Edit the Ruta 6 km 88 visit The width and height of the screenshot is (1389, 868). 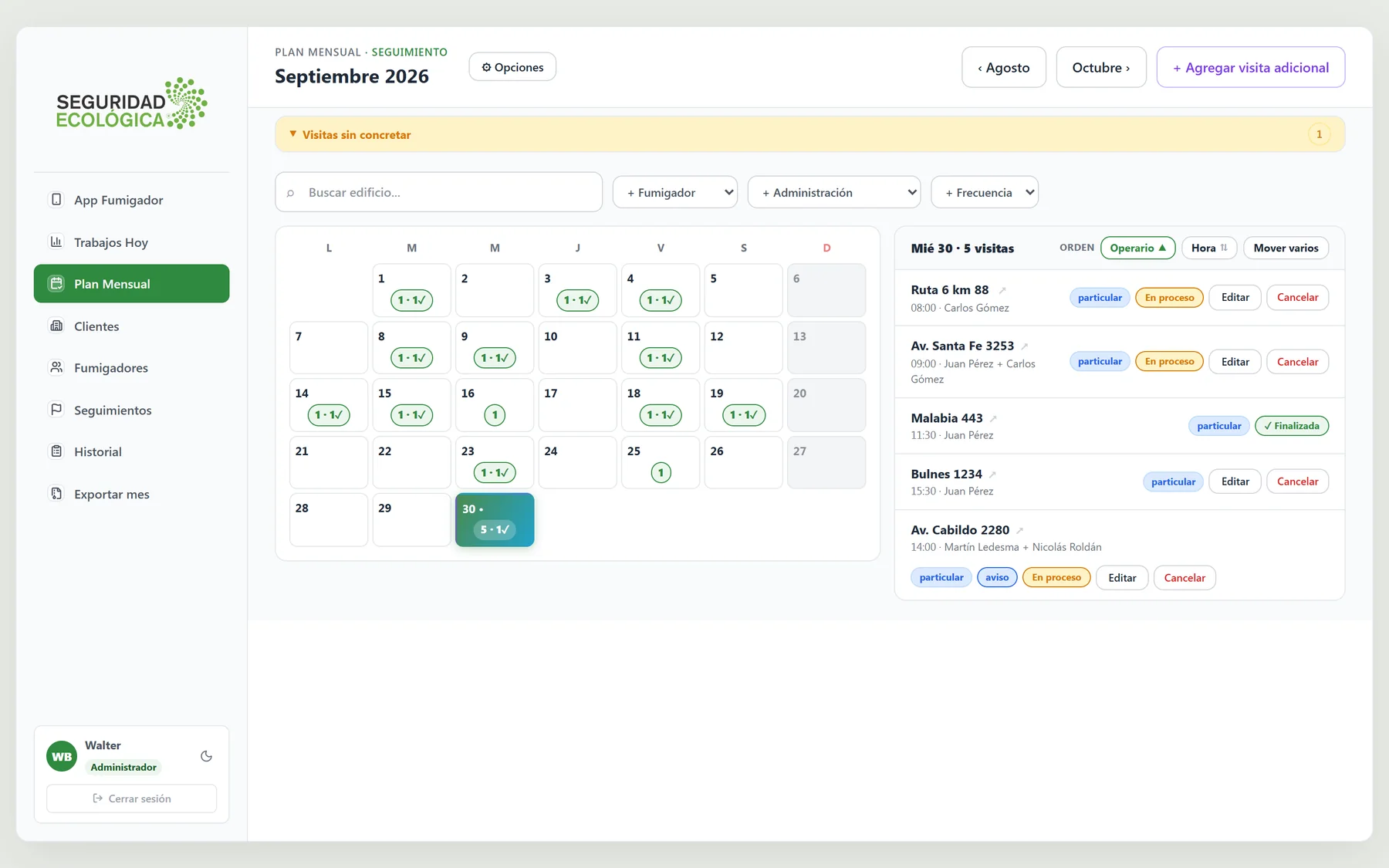(1235, 297)
